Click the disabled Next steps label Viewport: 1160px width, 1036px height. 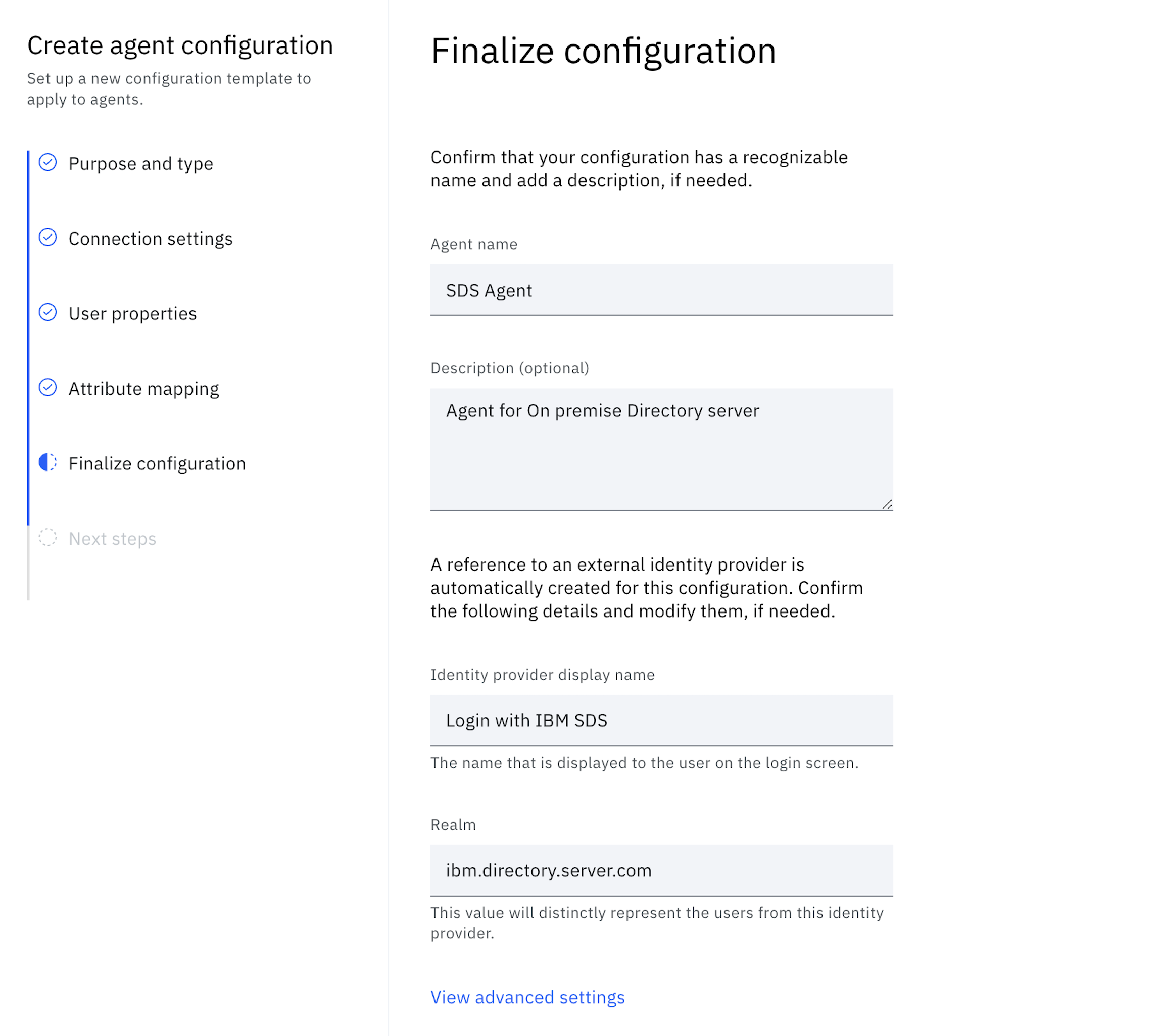[112, 539]
